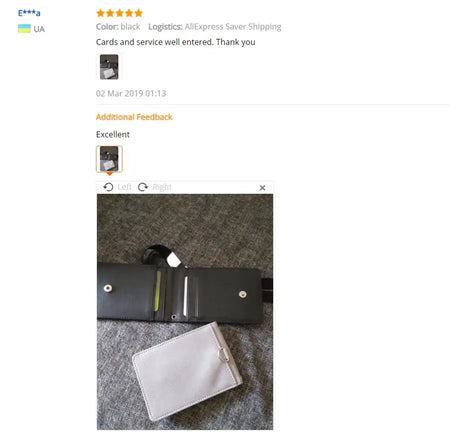Click the "Left" rotate label

(125, 187)
